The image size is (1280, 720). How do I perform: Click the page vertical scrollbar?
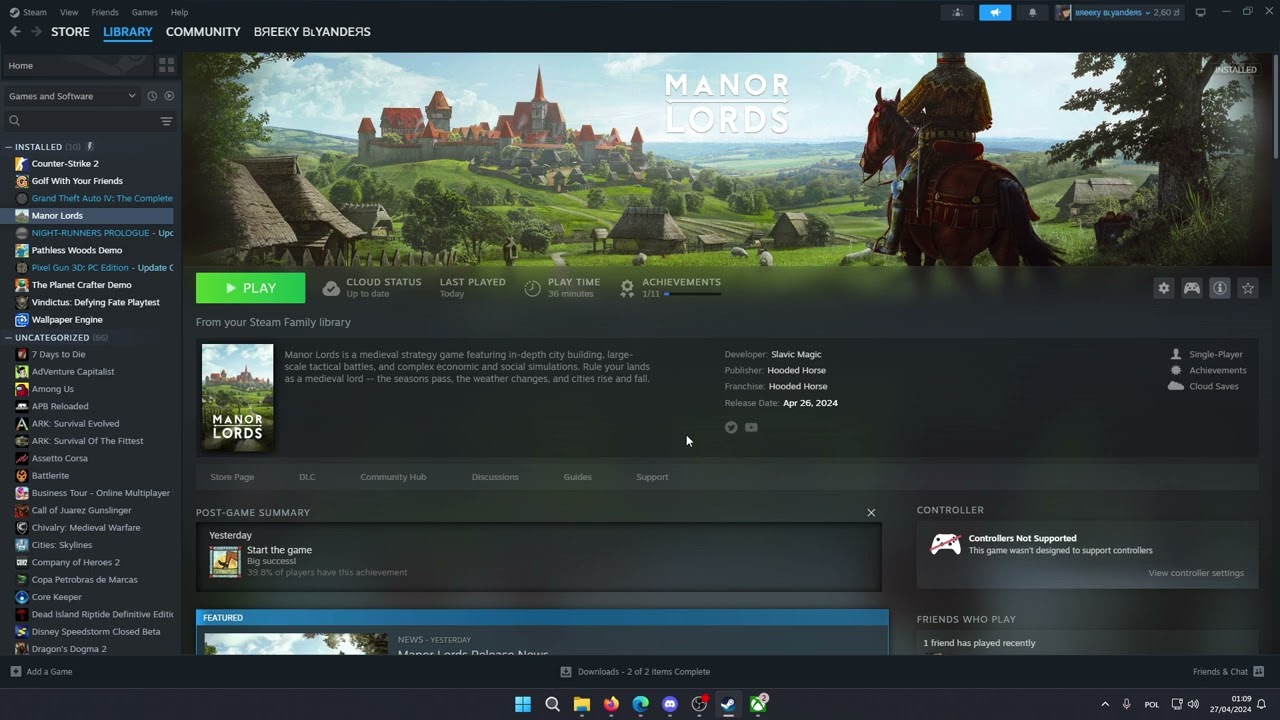[x=1275, y=105]
